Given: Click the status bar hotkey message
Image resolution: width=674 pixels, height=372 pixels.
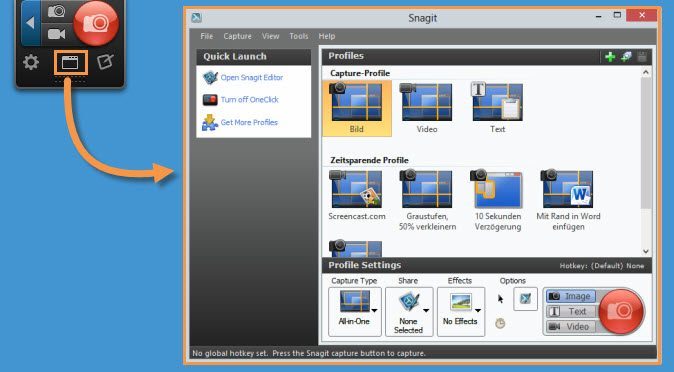Looking at the screenshot, I should pyautogui.click(x=309, y=354).
